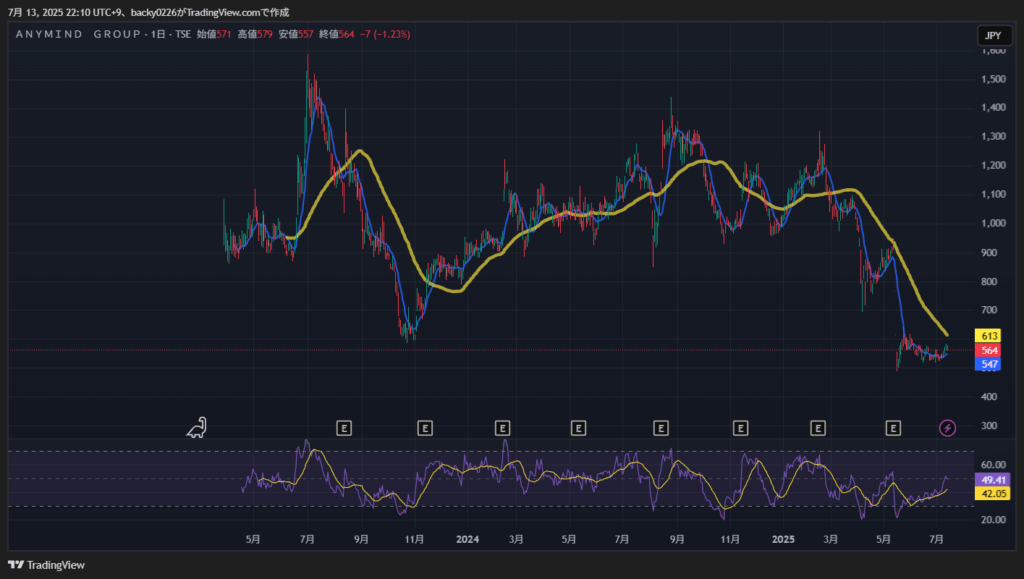Click the 始値571 open value

click(214, 34)
